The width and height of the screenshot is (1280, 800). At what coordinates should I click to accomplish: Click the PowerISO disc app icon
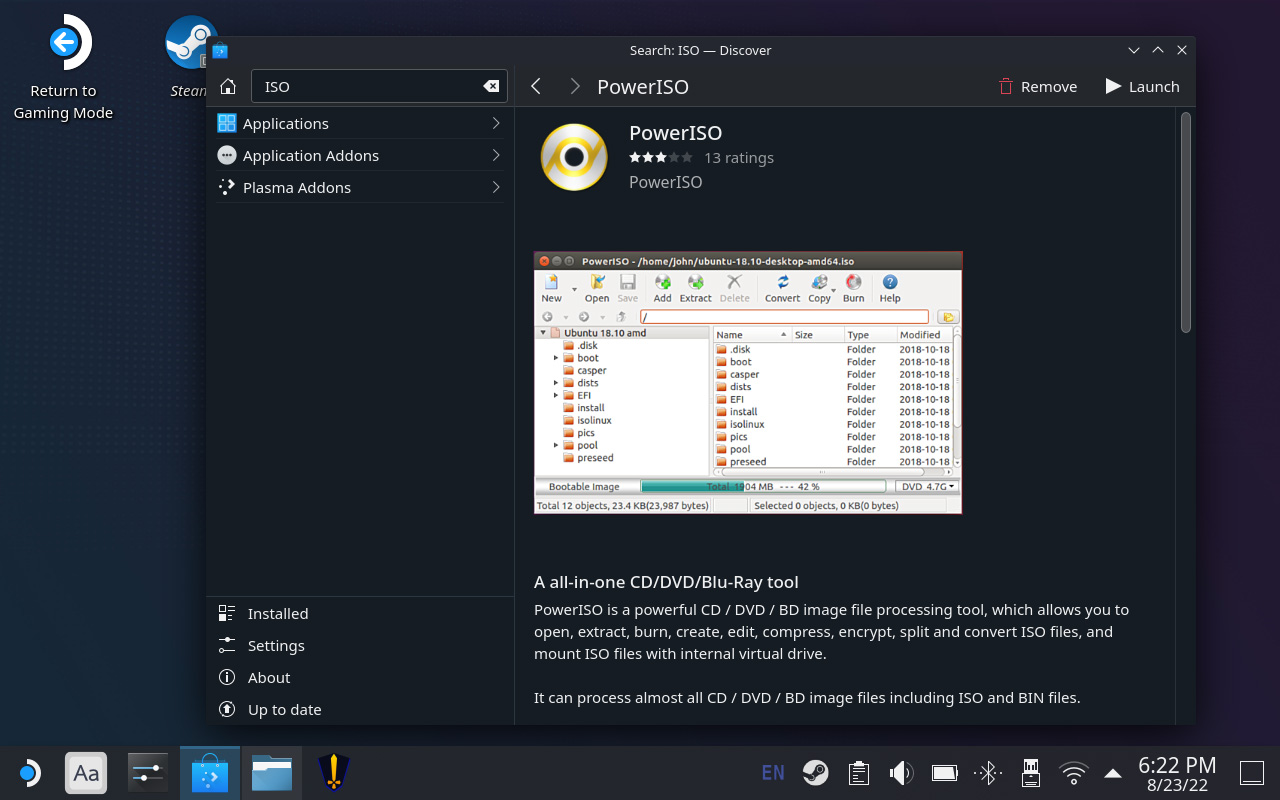pos(574,157)
